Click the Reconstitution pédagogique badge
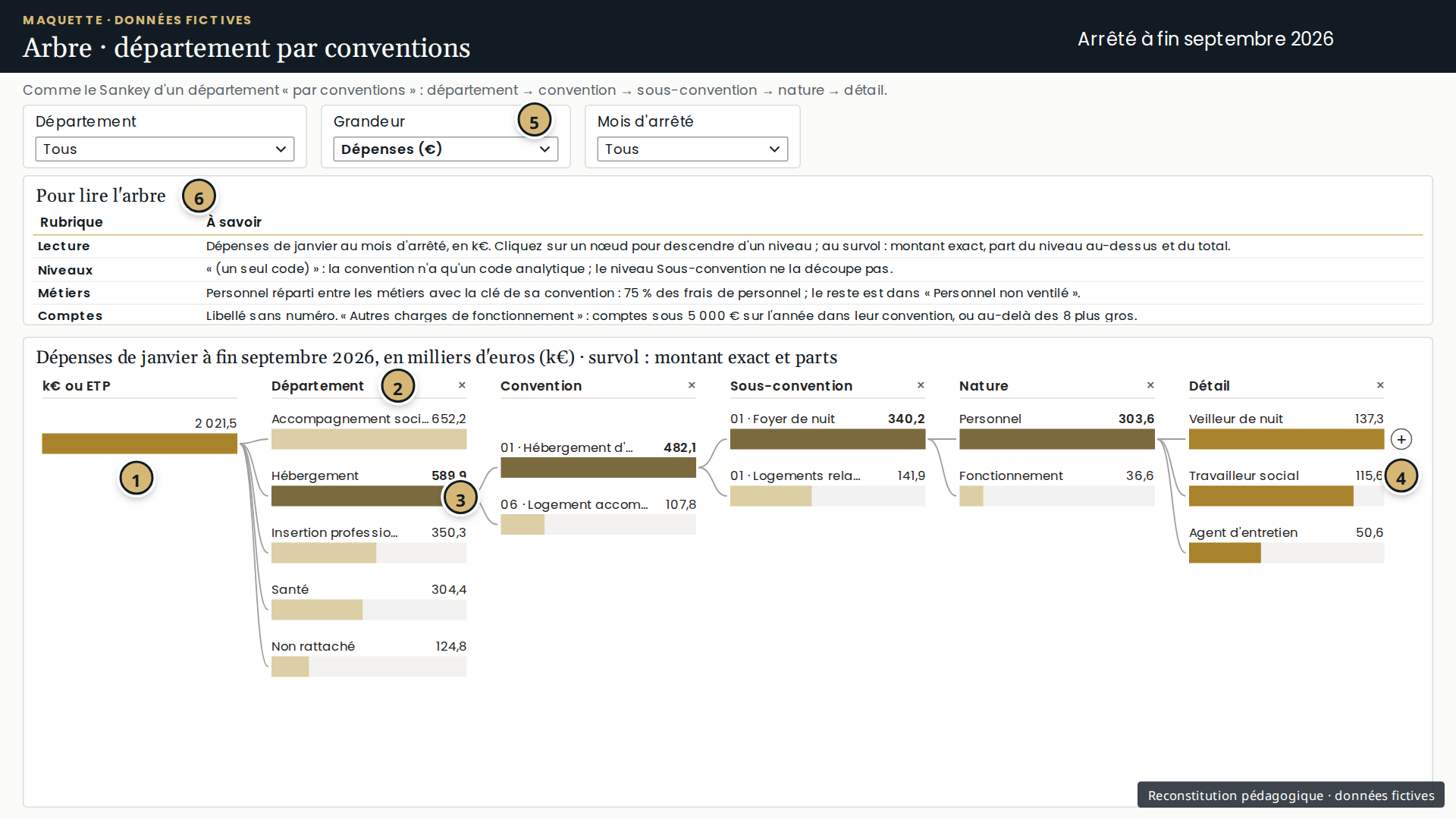Viewport: 1456px width, 819px height. pyautogui.click(x=1291, y=795)
